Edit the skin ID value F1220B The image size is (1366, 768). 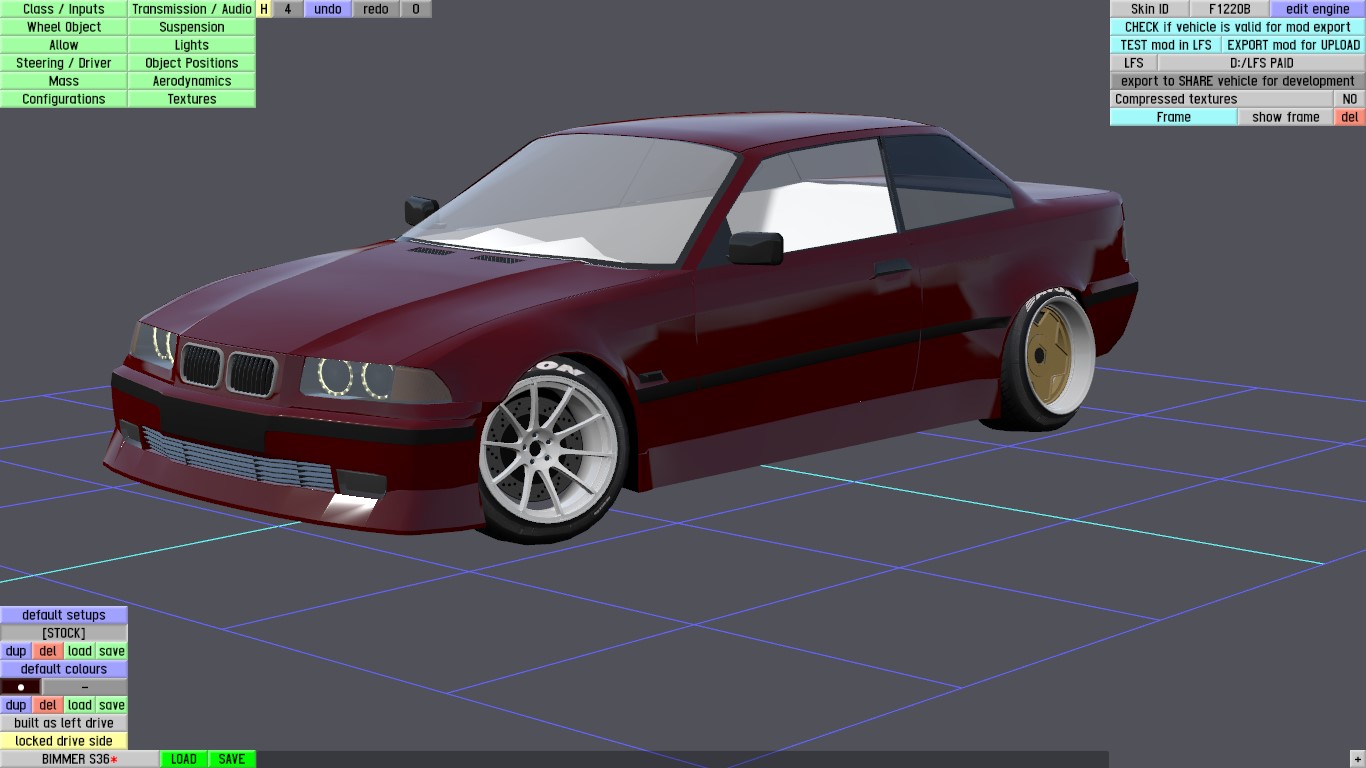pyautogui.click(x=1230, y=9)
